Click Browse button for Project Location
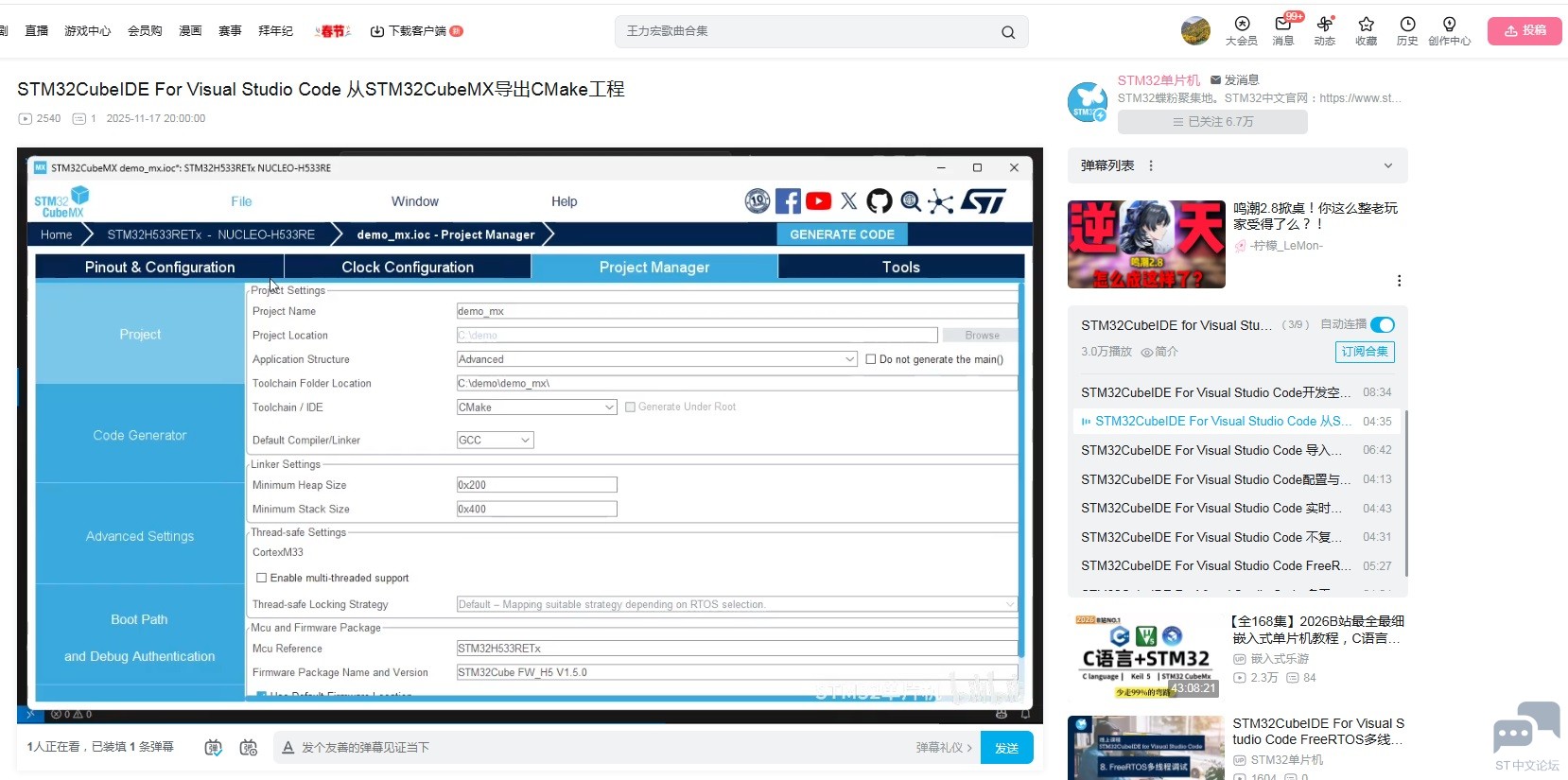Viewport: 1568px width, 780px height. [x=982, y=336]
